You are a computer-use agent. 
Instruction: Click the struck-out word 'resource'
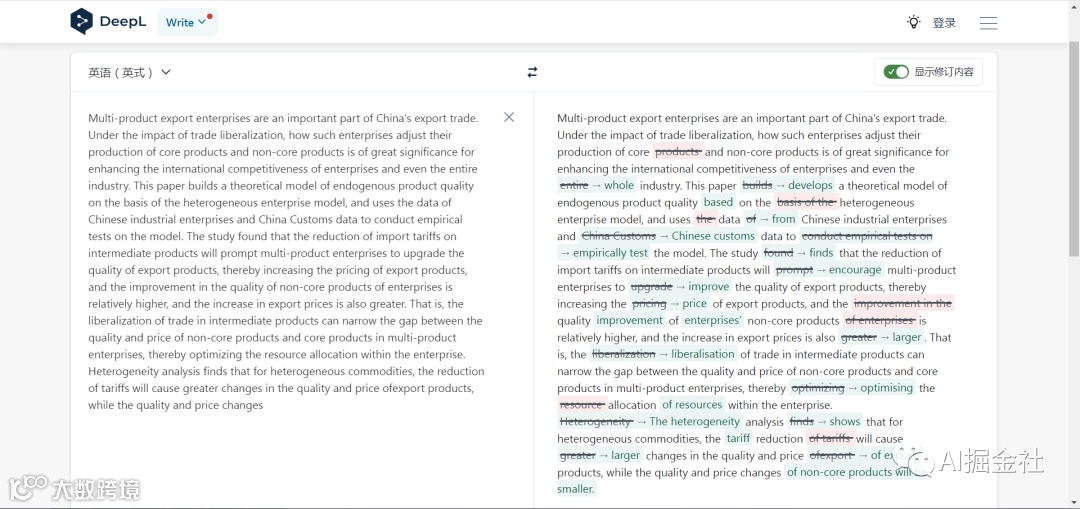582,405
